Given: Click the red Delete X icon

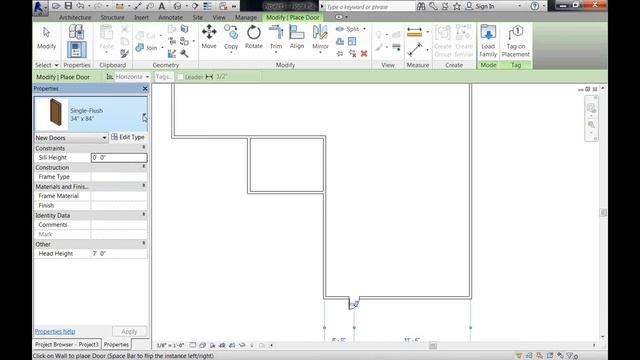Looking at the screenshot, I should (364, 53).
